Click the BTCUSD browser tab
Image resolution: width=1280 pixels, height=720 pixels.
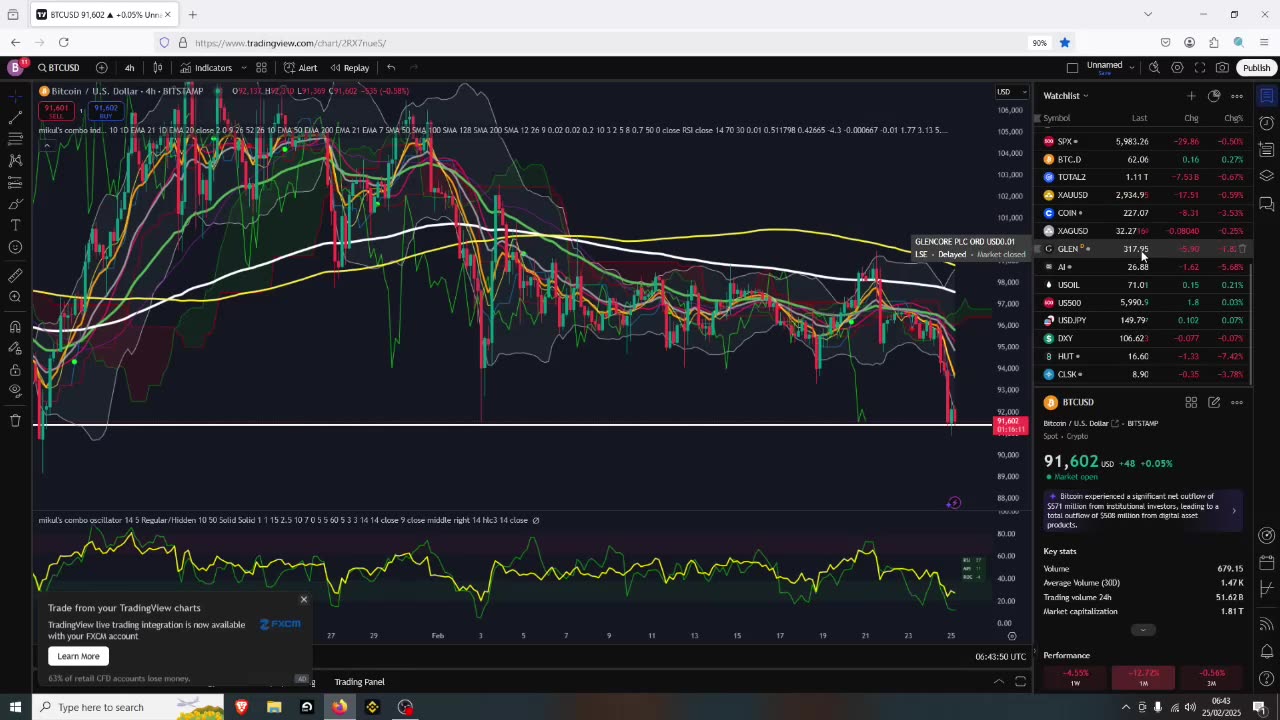103,15
